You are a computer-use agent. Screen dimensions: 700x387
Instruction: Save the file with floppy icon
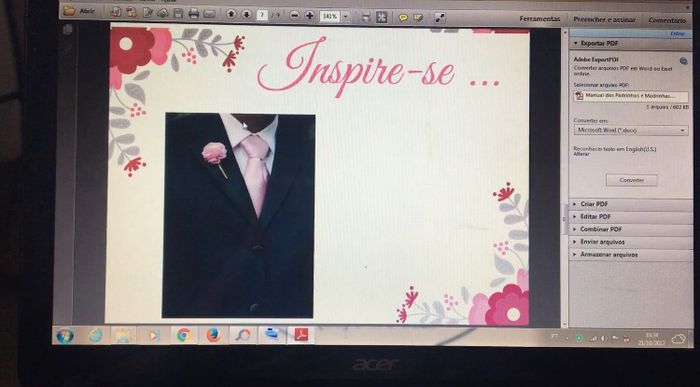(178, 13)
